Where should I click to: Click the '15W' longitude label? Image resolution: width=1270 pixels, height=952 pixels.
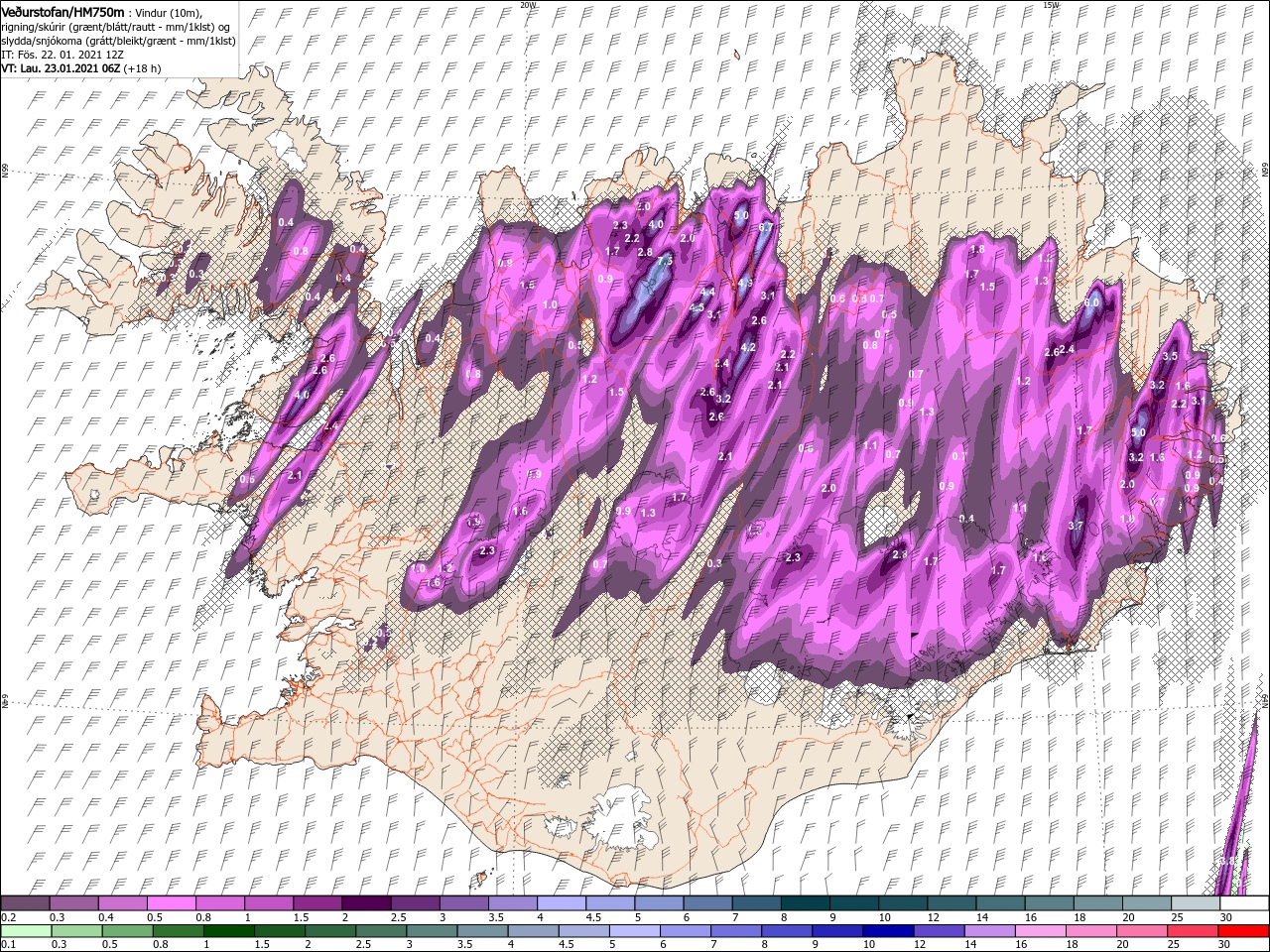pos(1050,5)
